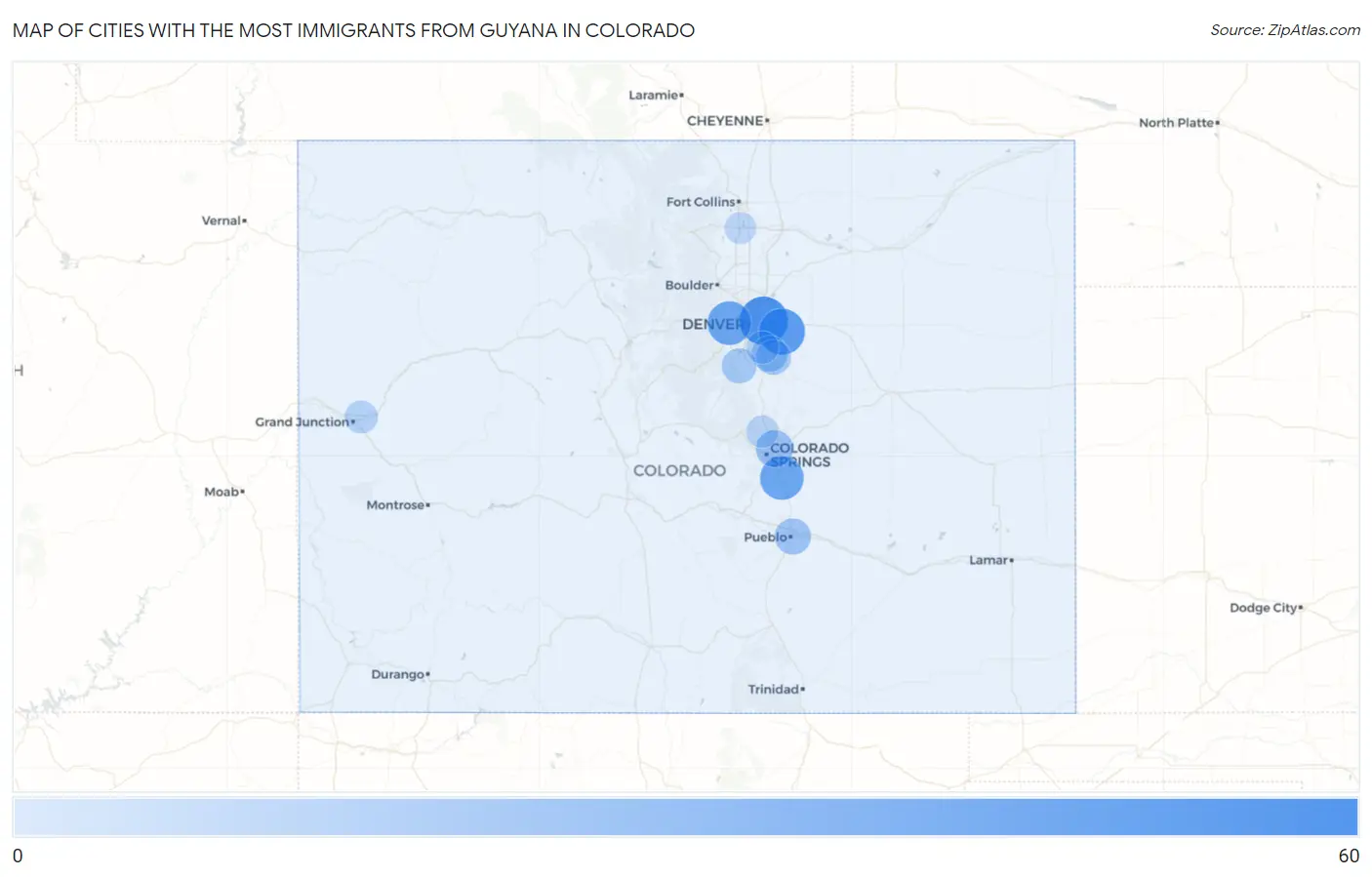Click the Durango city label

[400, 674]
